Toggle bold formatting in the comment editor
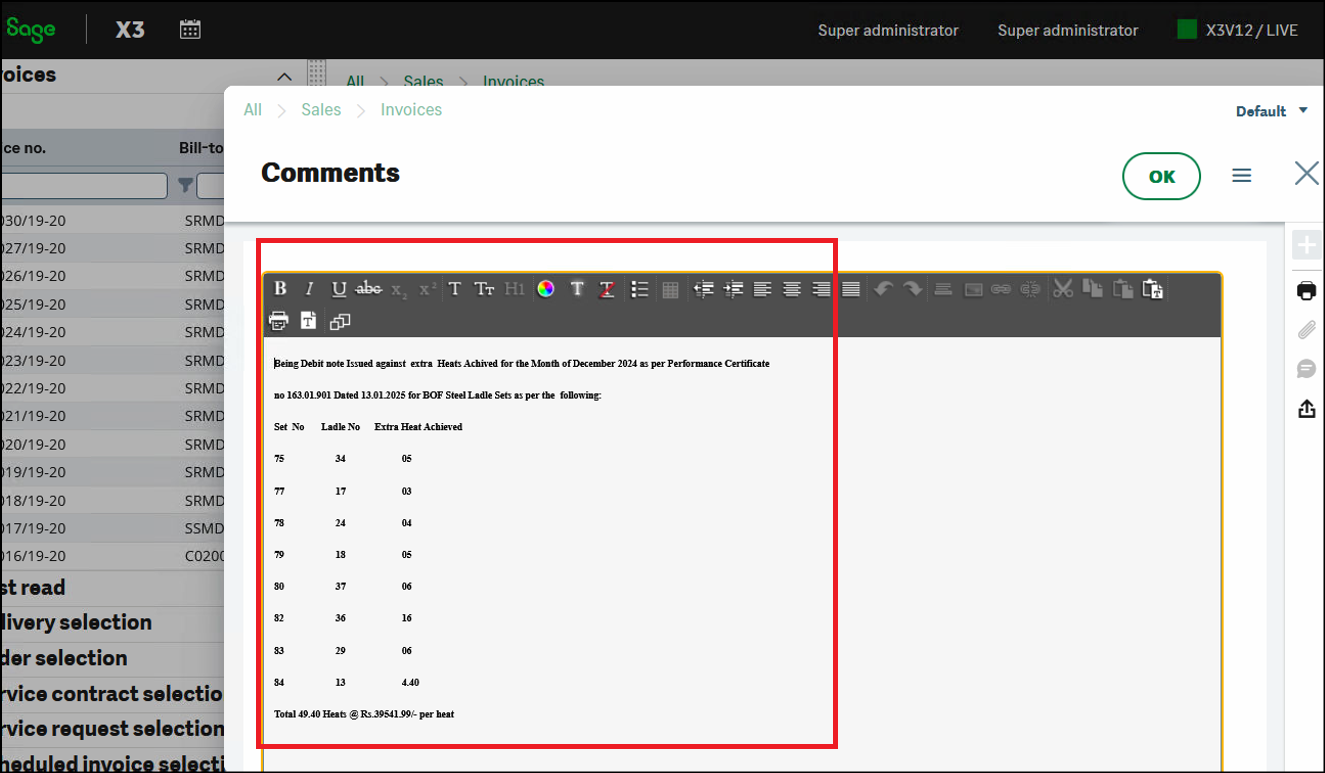 click(280, 288)
